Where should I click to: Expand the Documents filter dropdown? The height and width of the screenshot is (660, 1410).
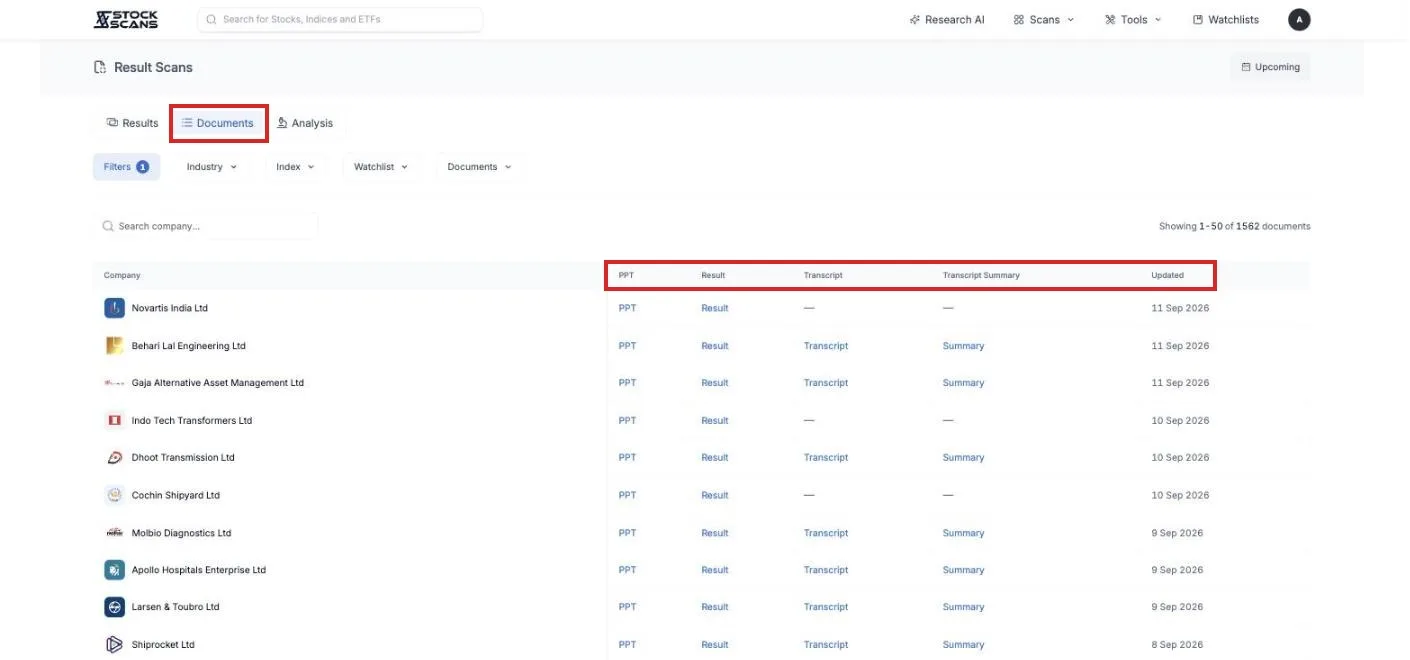point(479,167)
